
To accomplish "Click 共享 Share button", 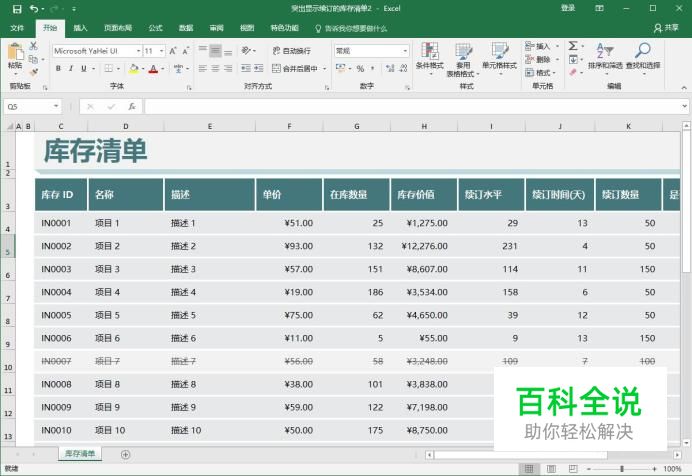I will (666, 28).
